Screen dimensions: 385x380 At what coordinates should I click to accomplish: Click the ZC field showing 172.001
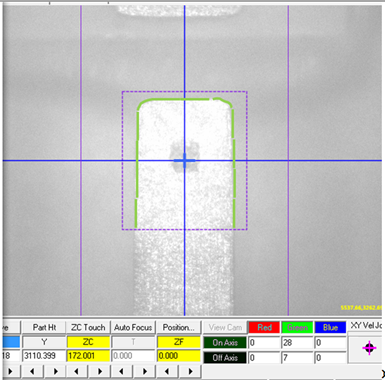88,356
